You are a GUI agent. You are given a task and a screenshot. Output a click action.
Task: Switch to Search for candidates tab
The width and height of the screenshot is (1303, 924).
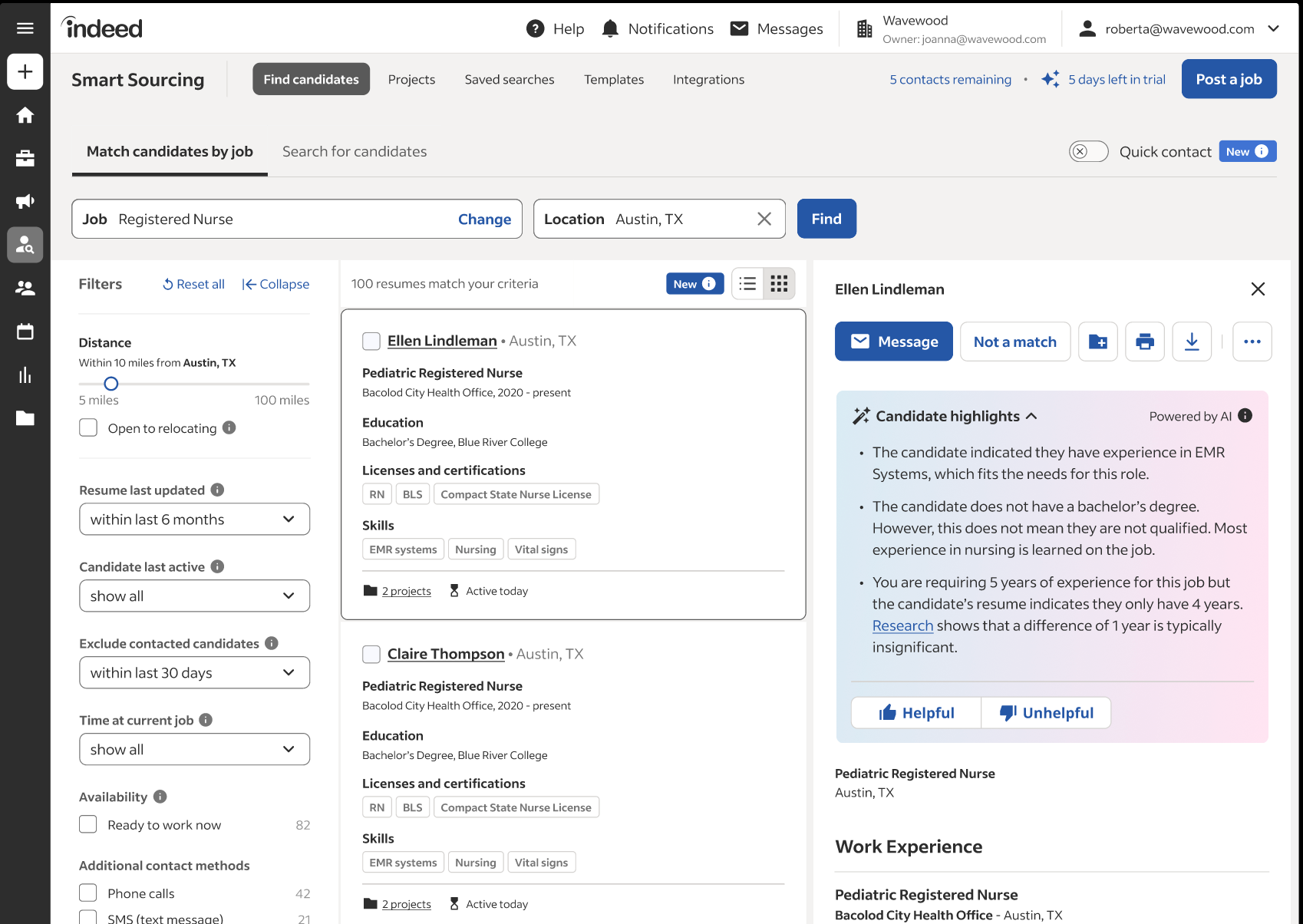[x=354, y=152]
